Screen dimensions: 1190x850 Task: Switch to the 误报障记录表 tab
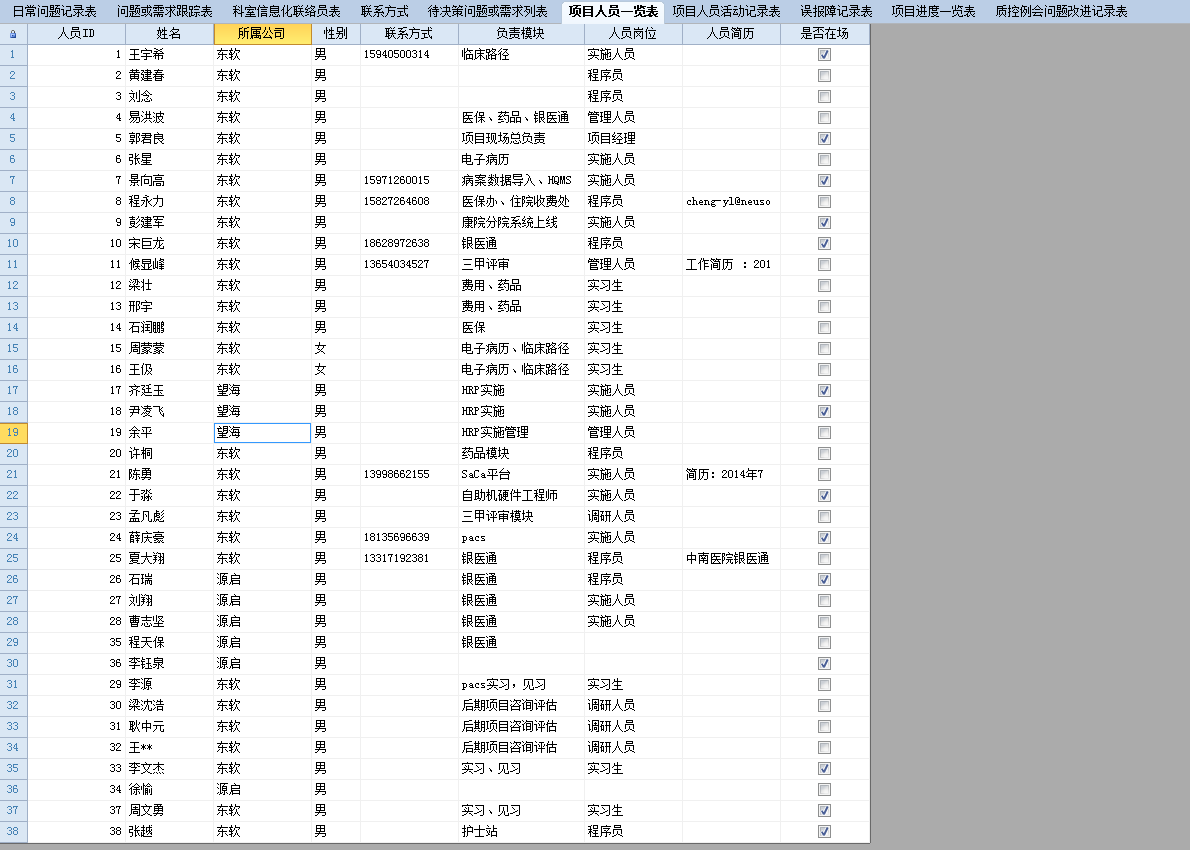tap(836, 11)
